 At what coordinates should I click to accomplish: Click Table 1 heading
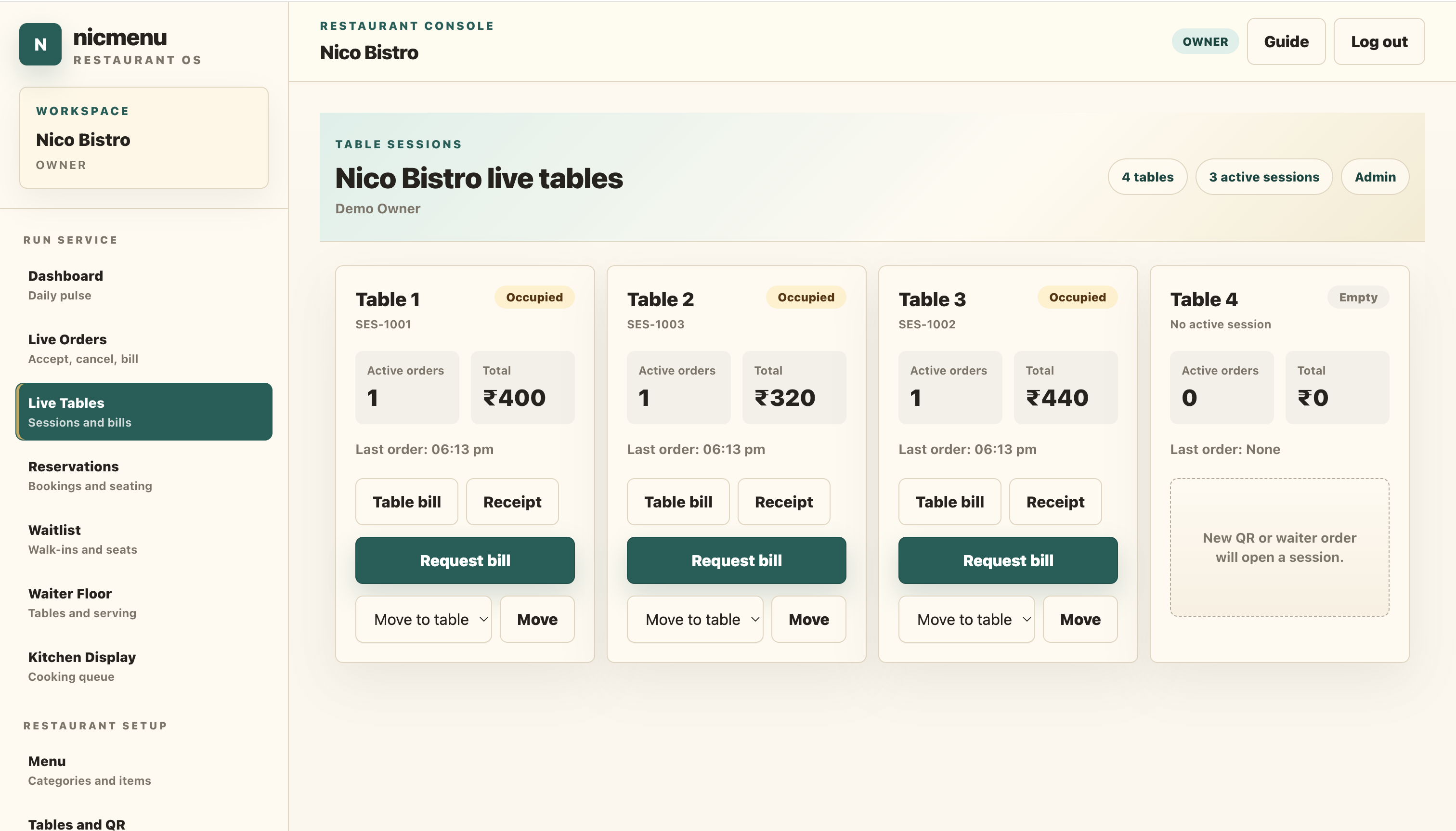(388, 299)
